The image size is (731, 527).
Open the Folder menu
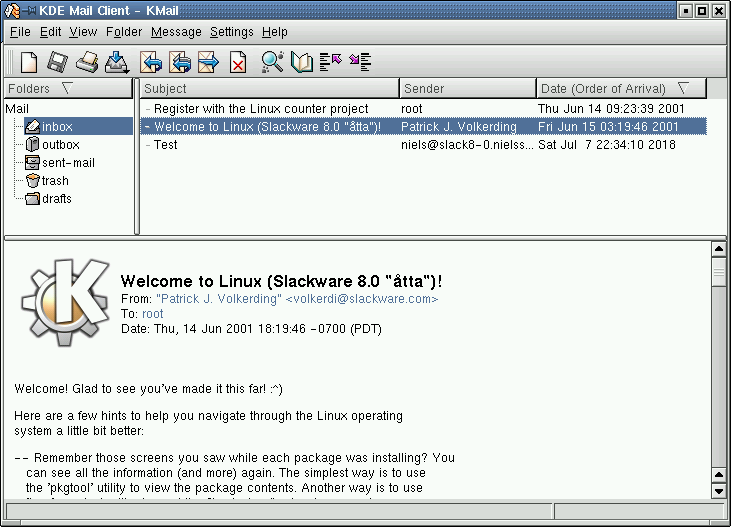point(124,32)
